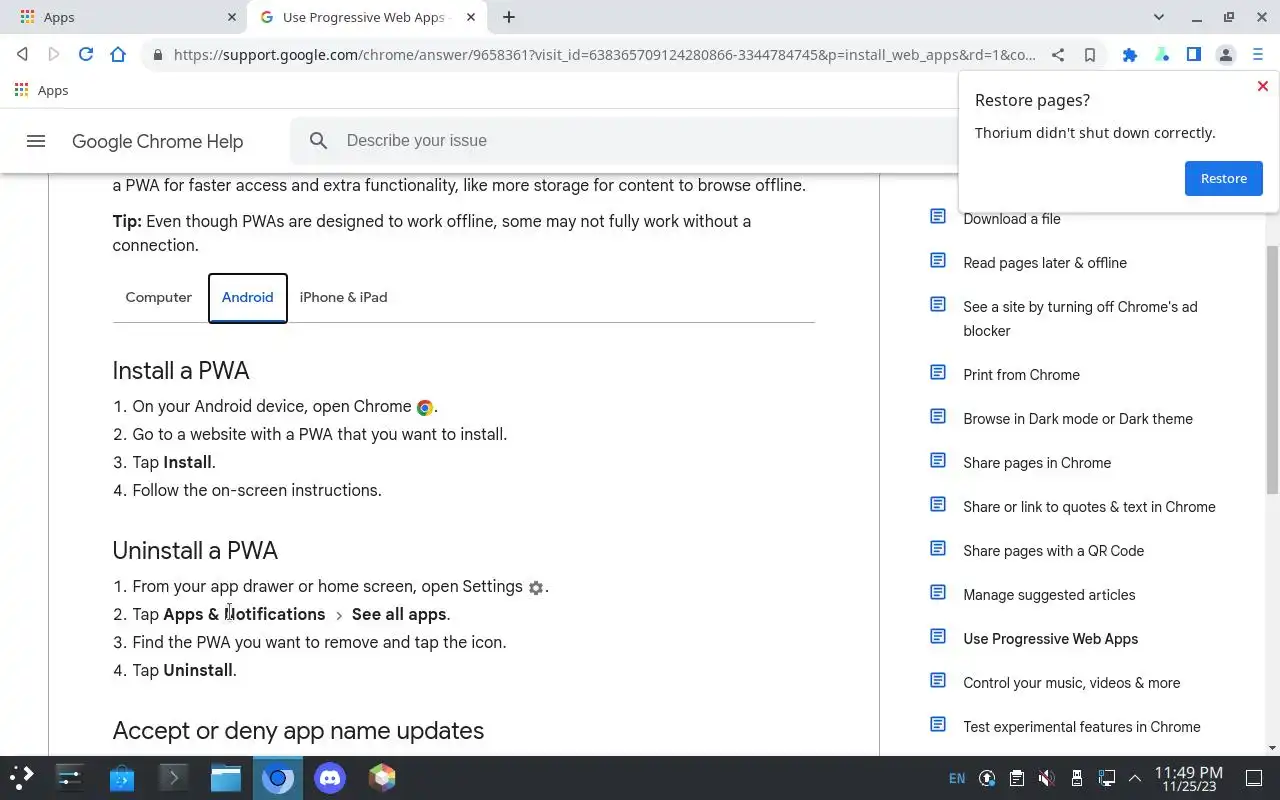Viewport: 1280px width, 800px height.
Task: Open the Discover software store taskbar icon
Action: (x=122, y=778)
